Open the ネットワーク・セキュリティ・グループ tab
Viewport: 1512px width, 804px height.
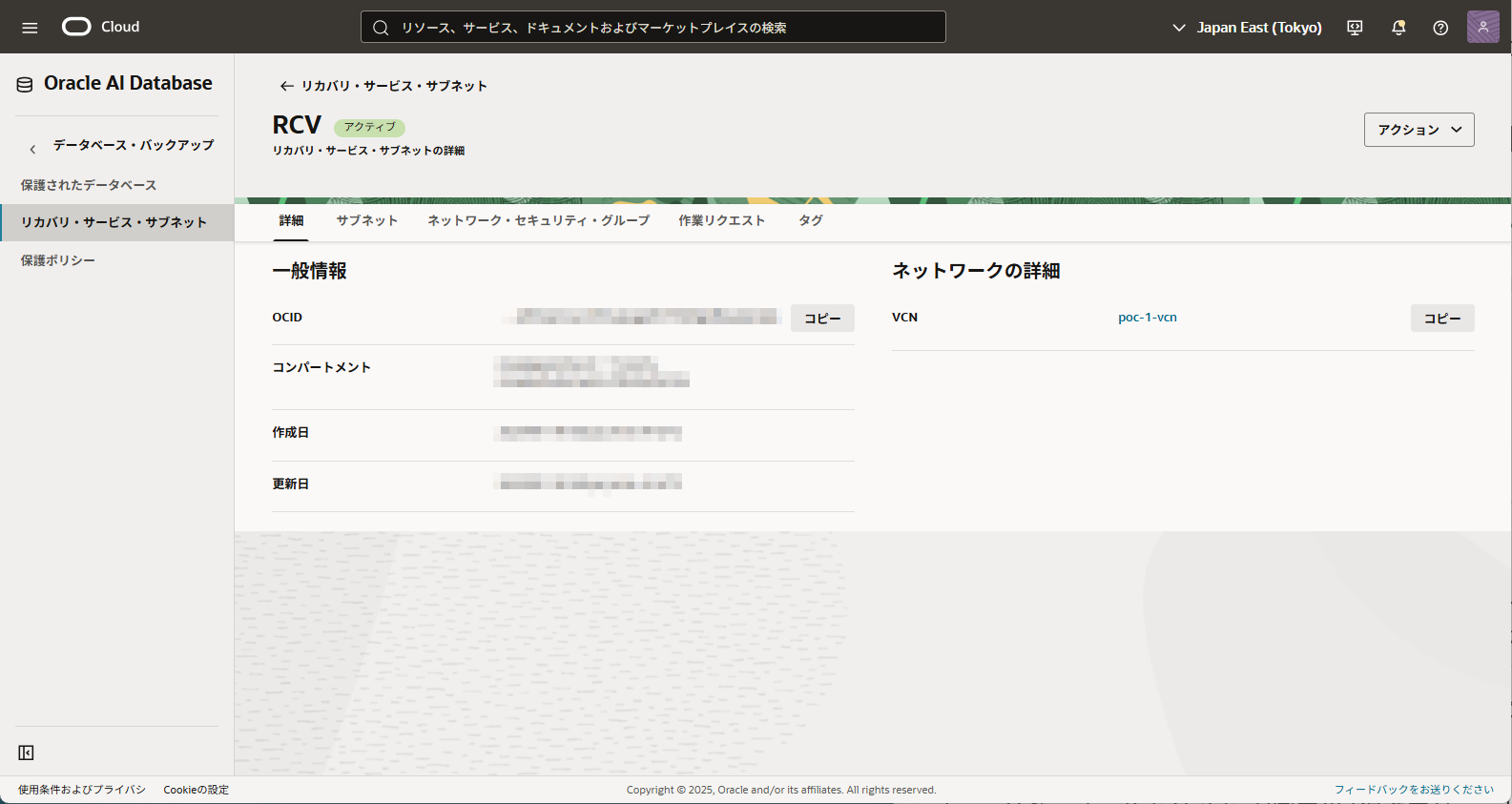pos(538,220)
